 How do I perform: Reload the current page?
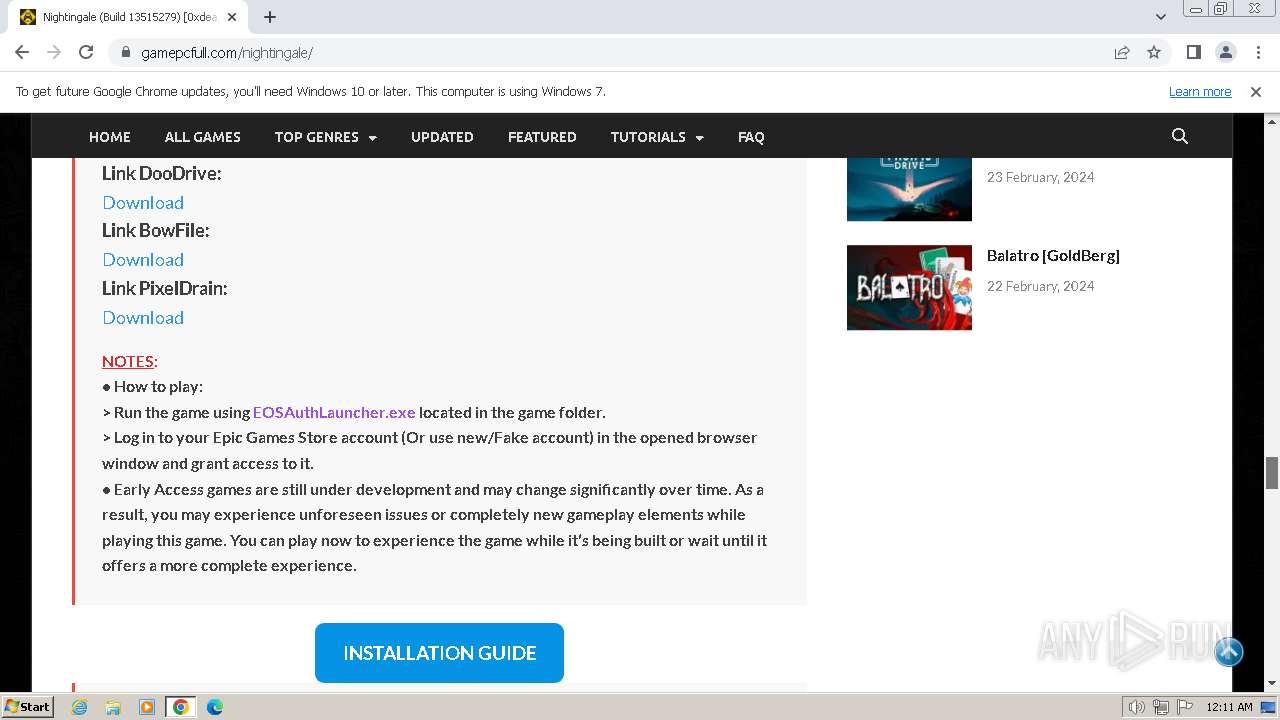(86, 52)
